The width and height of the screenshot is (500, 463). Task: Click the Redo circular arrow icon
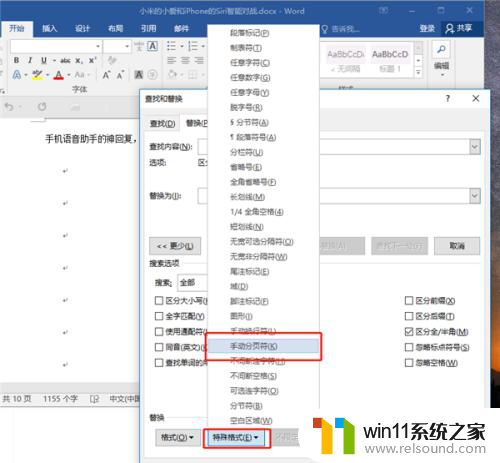click(42, 107)
